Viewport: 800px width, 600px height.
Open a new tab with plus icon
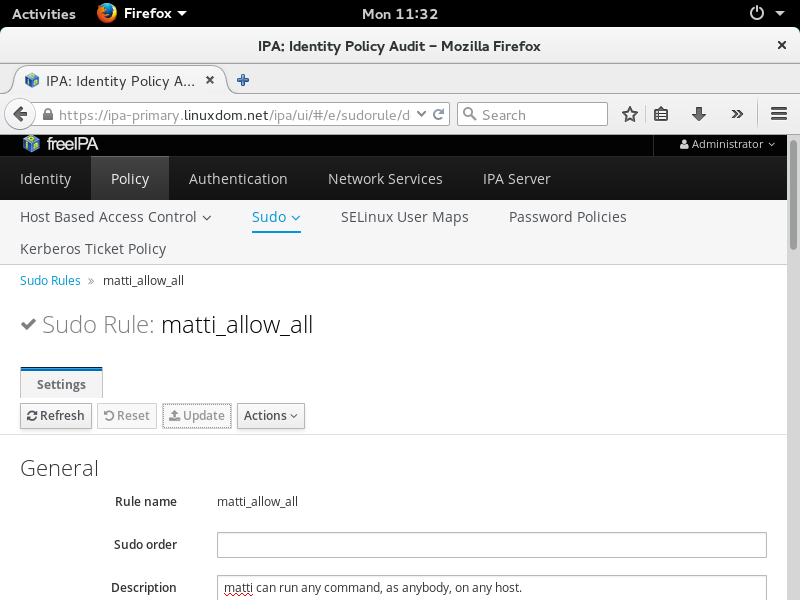243,80
